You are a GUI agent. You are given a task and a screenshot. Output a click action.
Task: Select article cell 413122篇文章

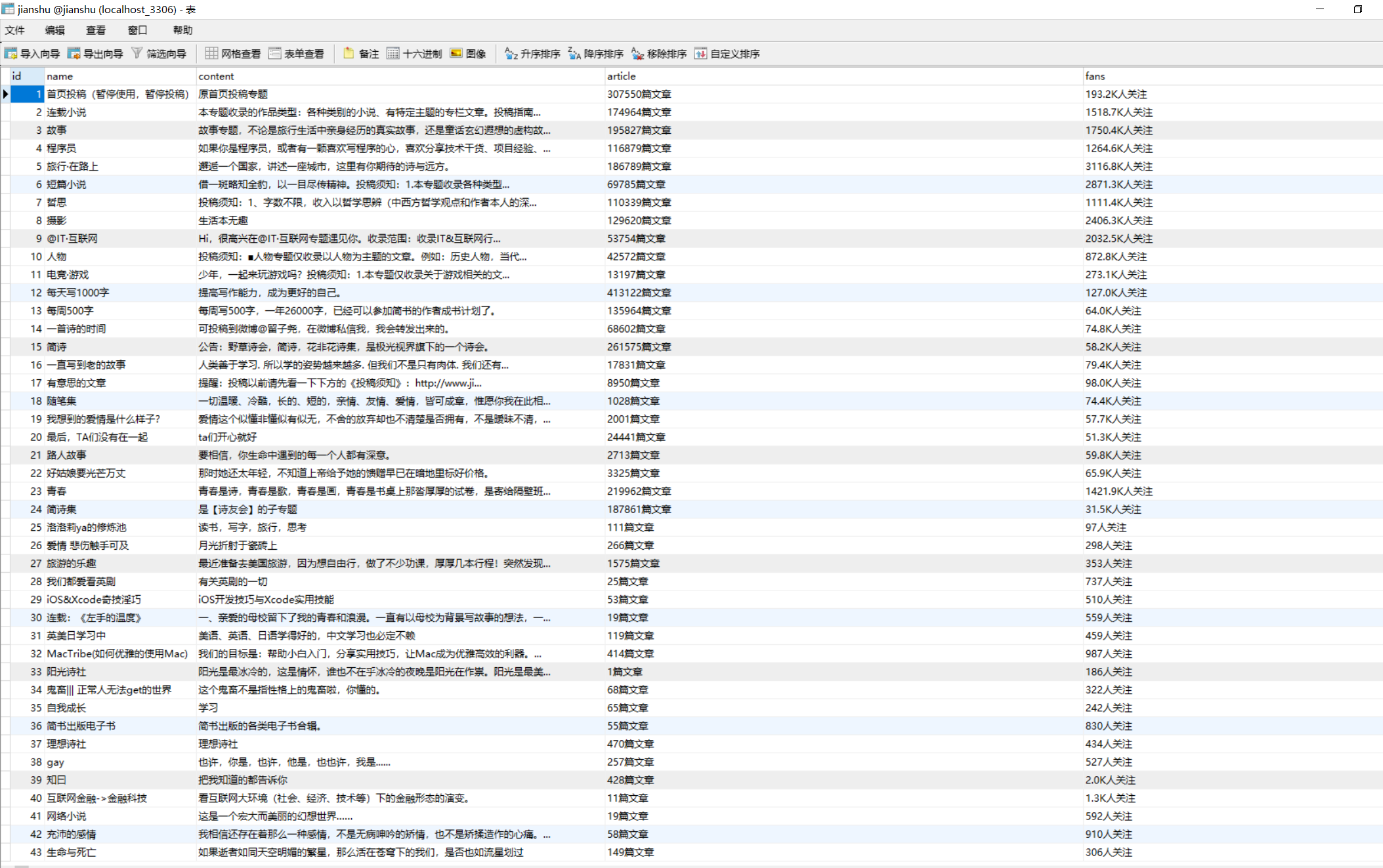[x=844, y=293]
